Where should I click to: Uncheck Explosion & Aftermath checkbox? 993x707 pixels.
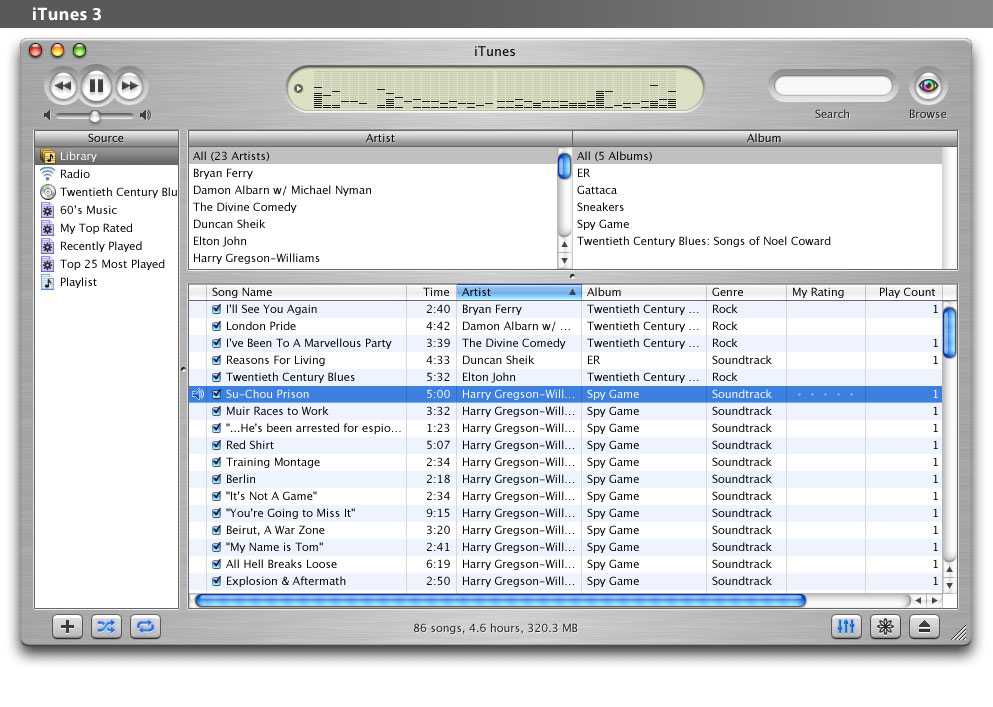tap(217, 581)
